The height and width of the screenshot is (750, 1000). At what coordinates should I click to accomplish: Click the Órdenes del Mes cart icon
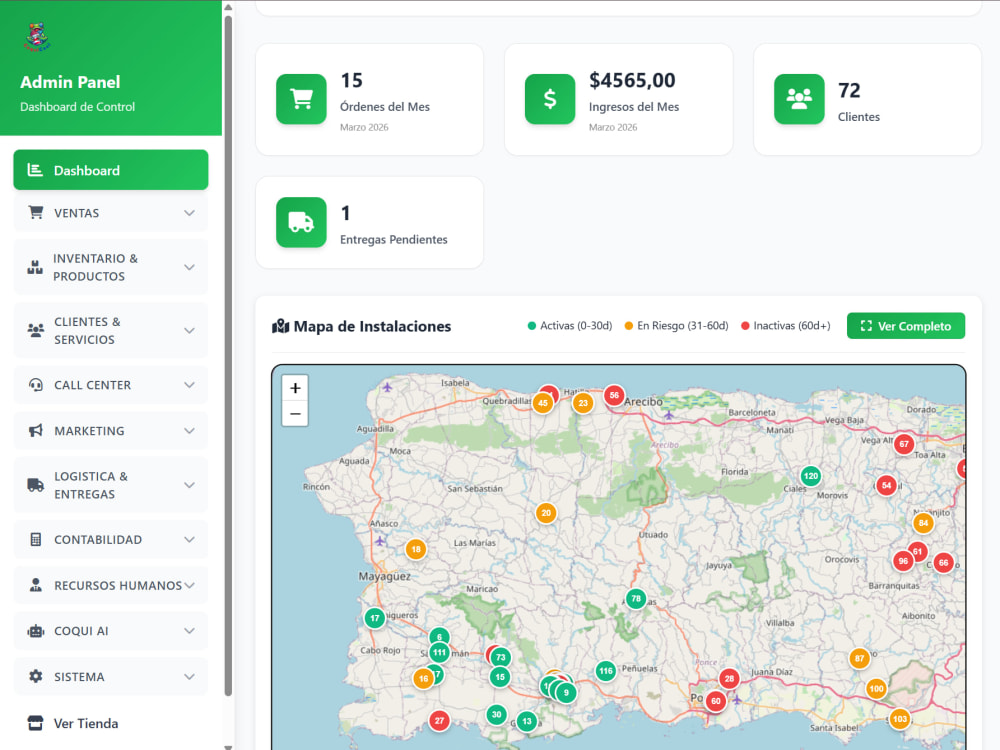point(301,99)
